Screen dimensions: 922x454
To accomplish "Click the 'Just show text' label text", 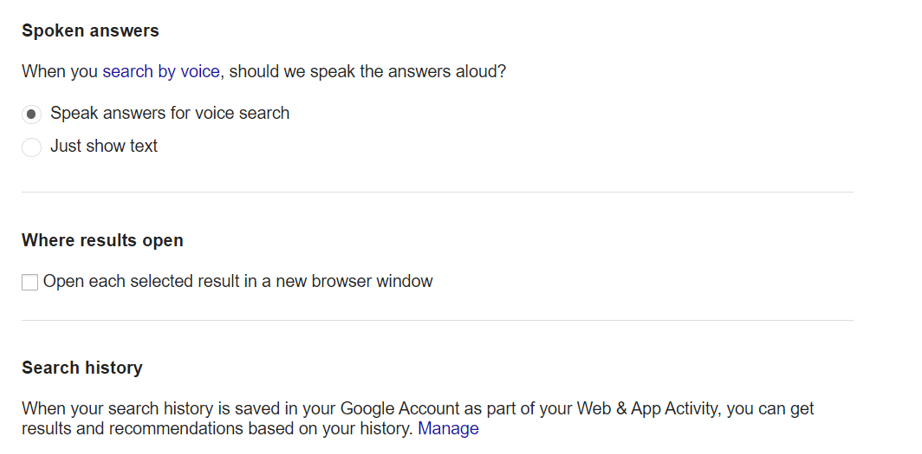I will click(x=104, y=146).
